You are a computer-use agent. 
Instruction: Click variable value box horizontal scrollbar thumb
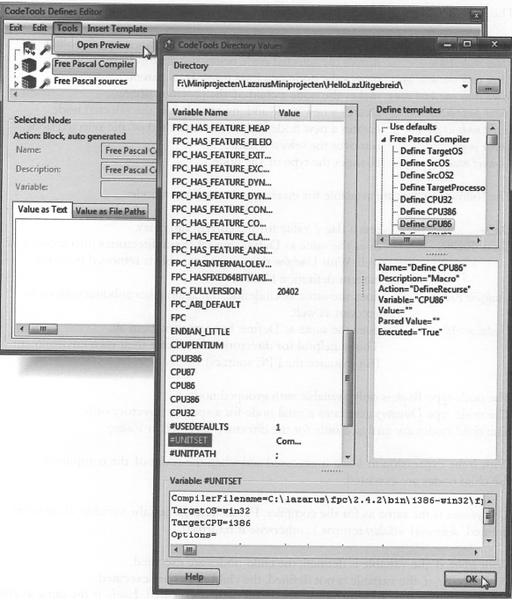coord(190,550)
